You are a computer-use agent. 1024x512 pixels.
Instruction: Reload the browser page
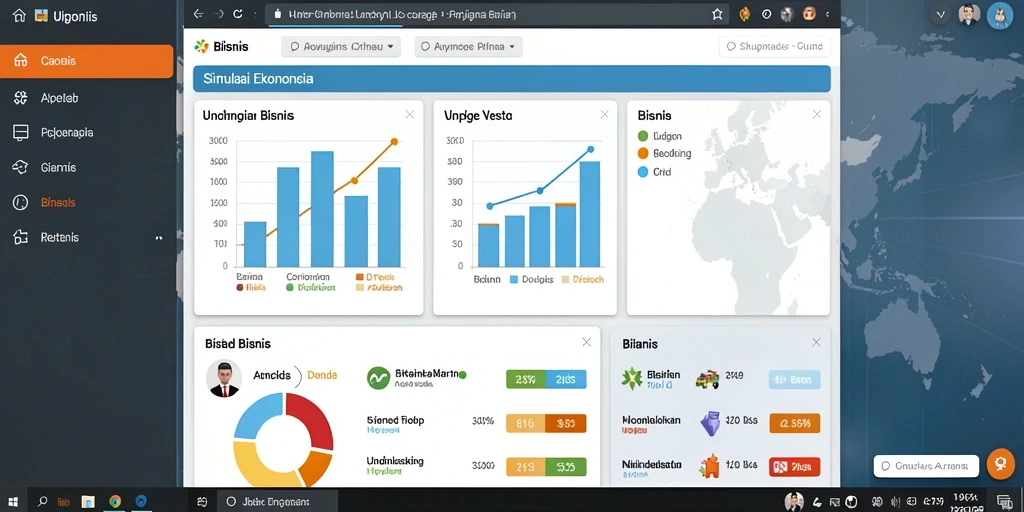tap(238, 14)
